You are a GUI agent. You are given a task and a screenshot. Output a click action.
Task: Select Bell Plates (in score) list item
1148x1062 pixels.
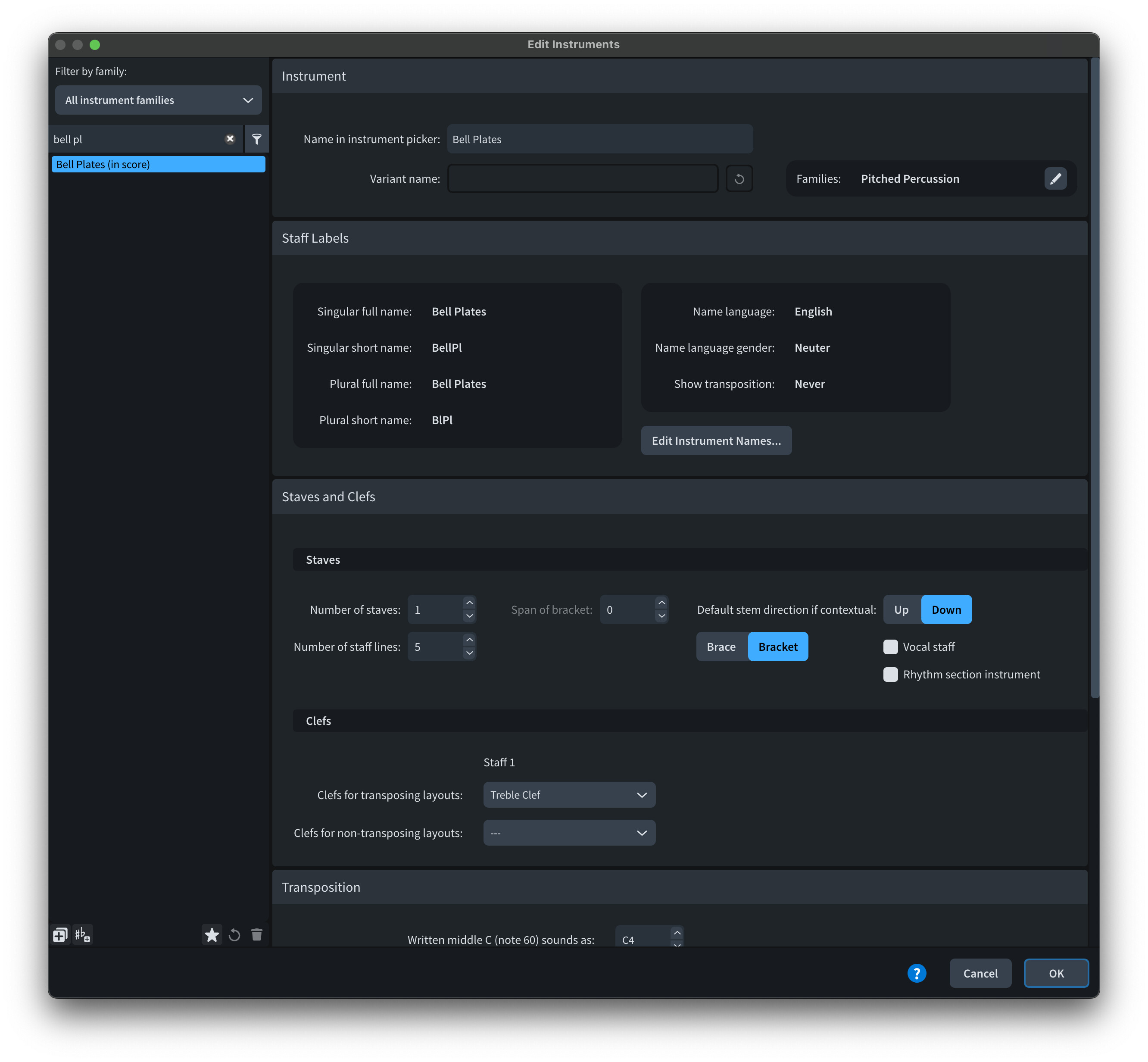pyautogui.click(x=158, y=164)
